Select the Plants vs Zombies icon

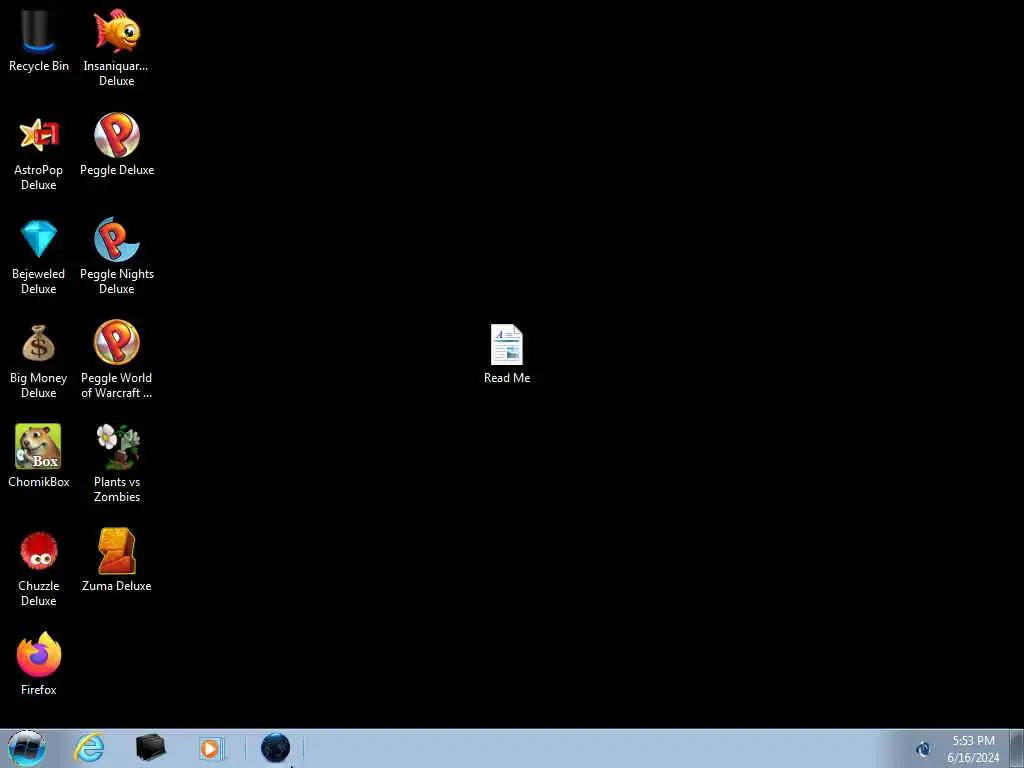tap(117, 447)
